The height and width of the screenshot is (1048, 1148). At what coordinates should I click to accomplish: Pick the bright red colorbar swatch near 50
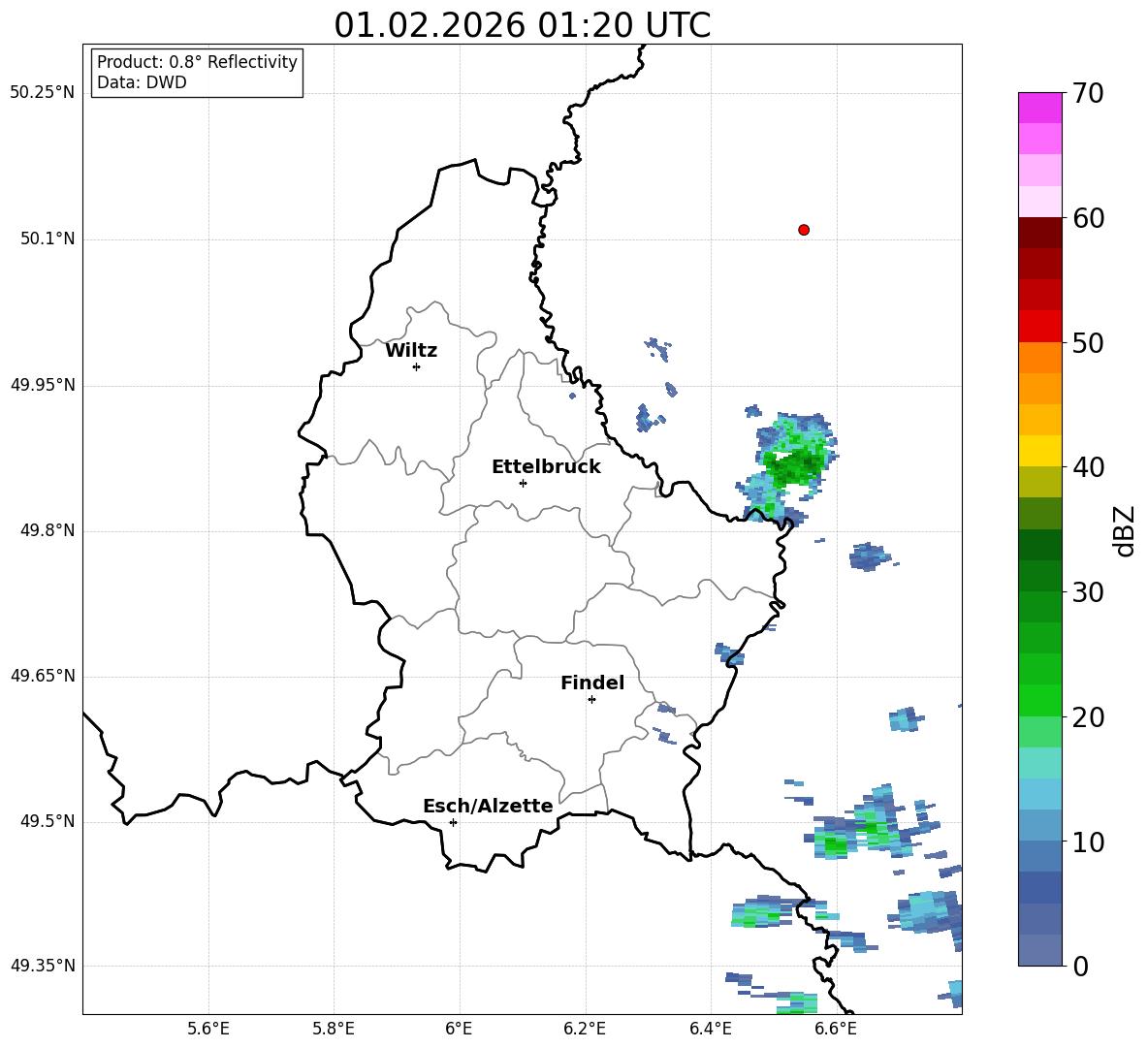[x=1039, y=327]
